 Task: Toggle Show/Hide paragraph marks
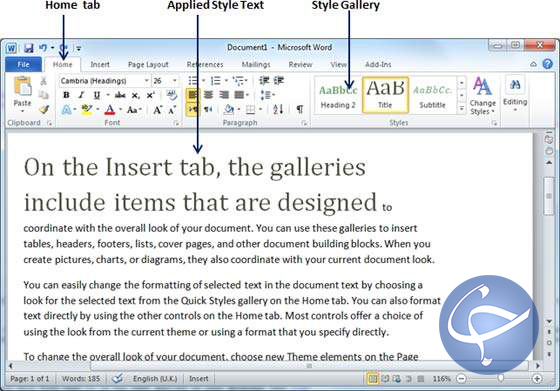(300, 109)
